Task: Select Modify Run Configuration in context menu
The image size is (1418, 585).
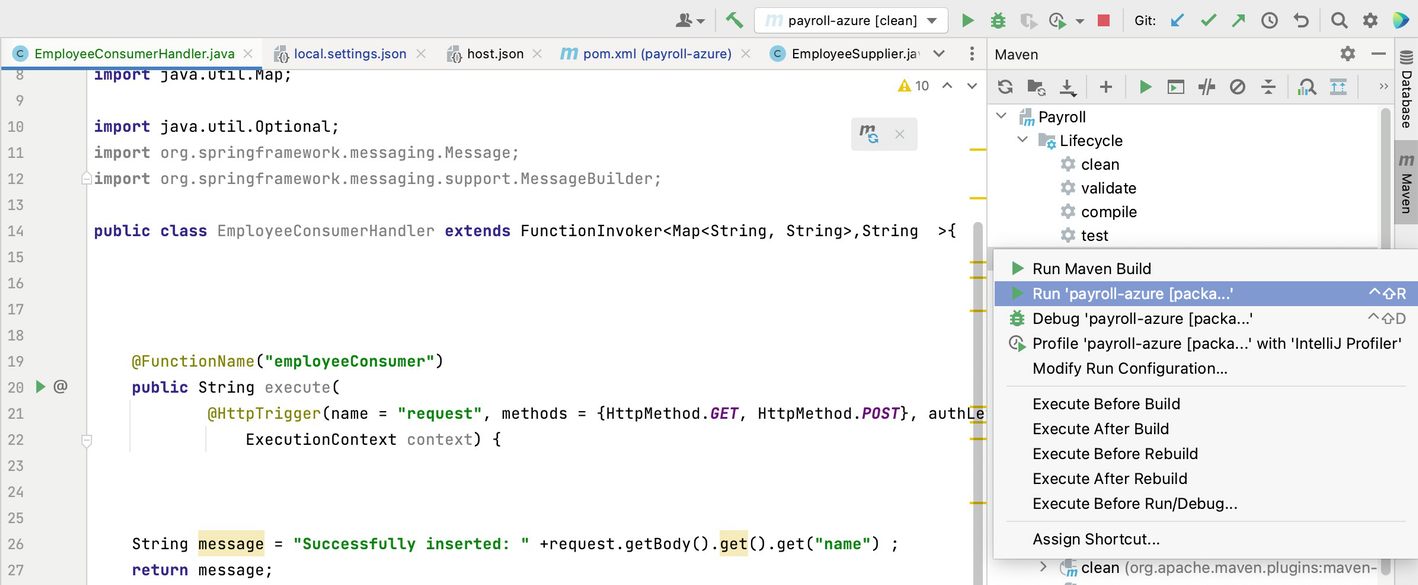Action: click(x=1129, y=368)
